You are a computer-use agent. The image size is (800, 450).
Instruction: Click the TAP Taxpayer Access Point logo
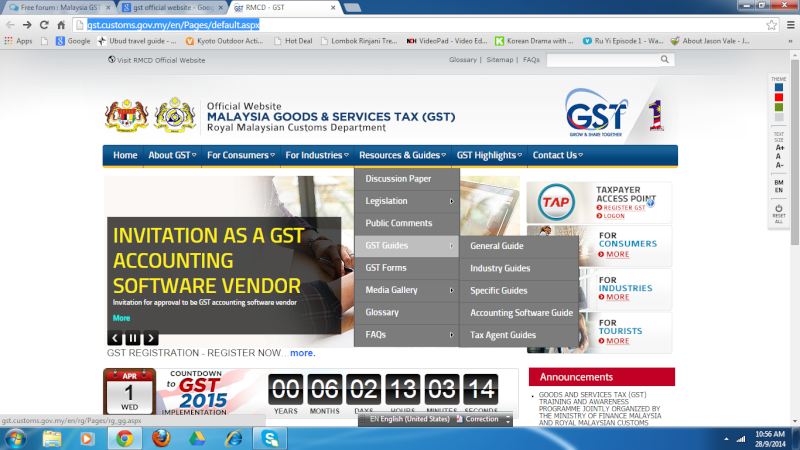[556, 202]
